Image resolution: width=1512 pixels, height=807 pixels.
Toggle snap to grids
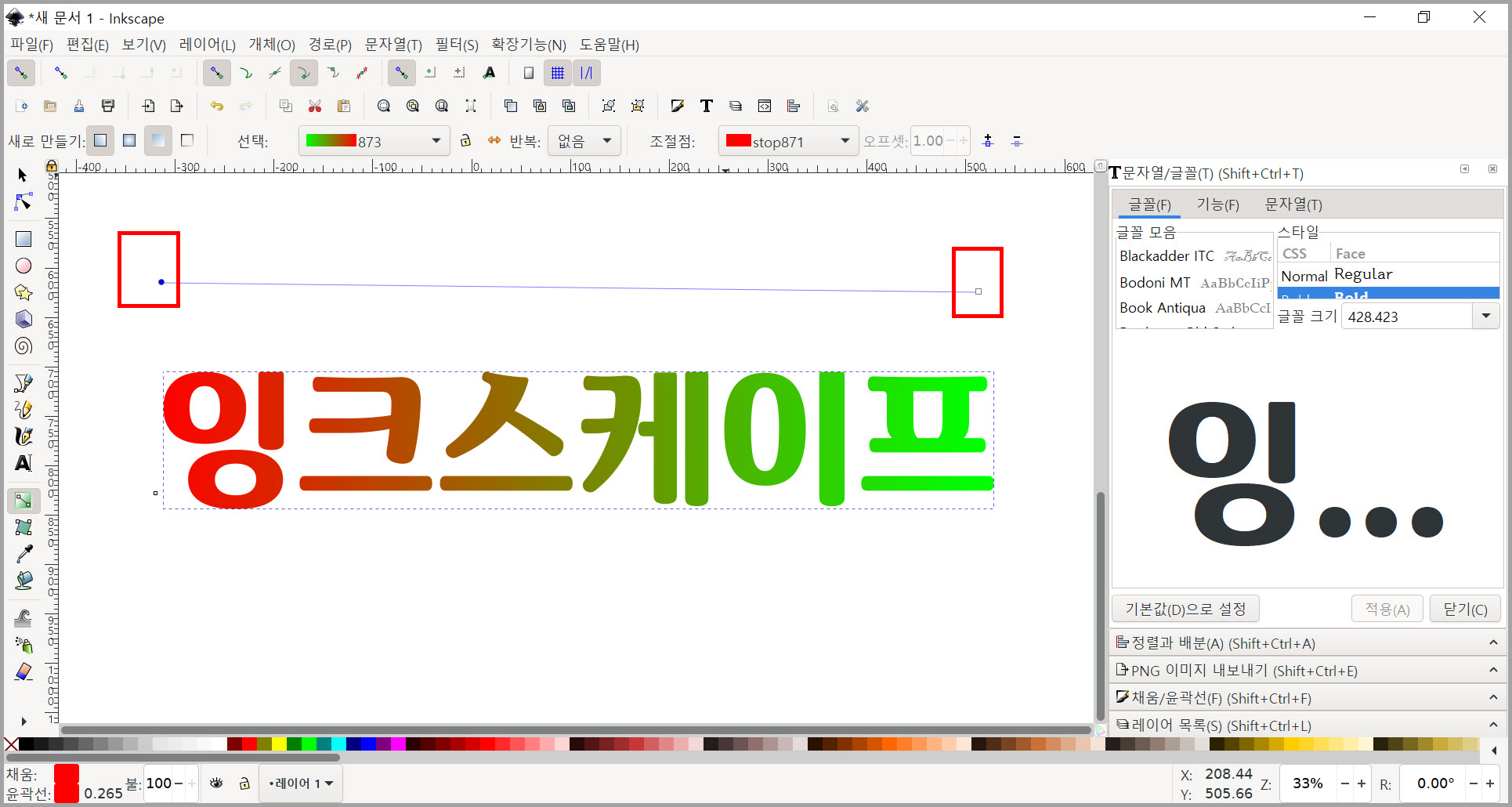pyautogui.click(x=558, y=73)
